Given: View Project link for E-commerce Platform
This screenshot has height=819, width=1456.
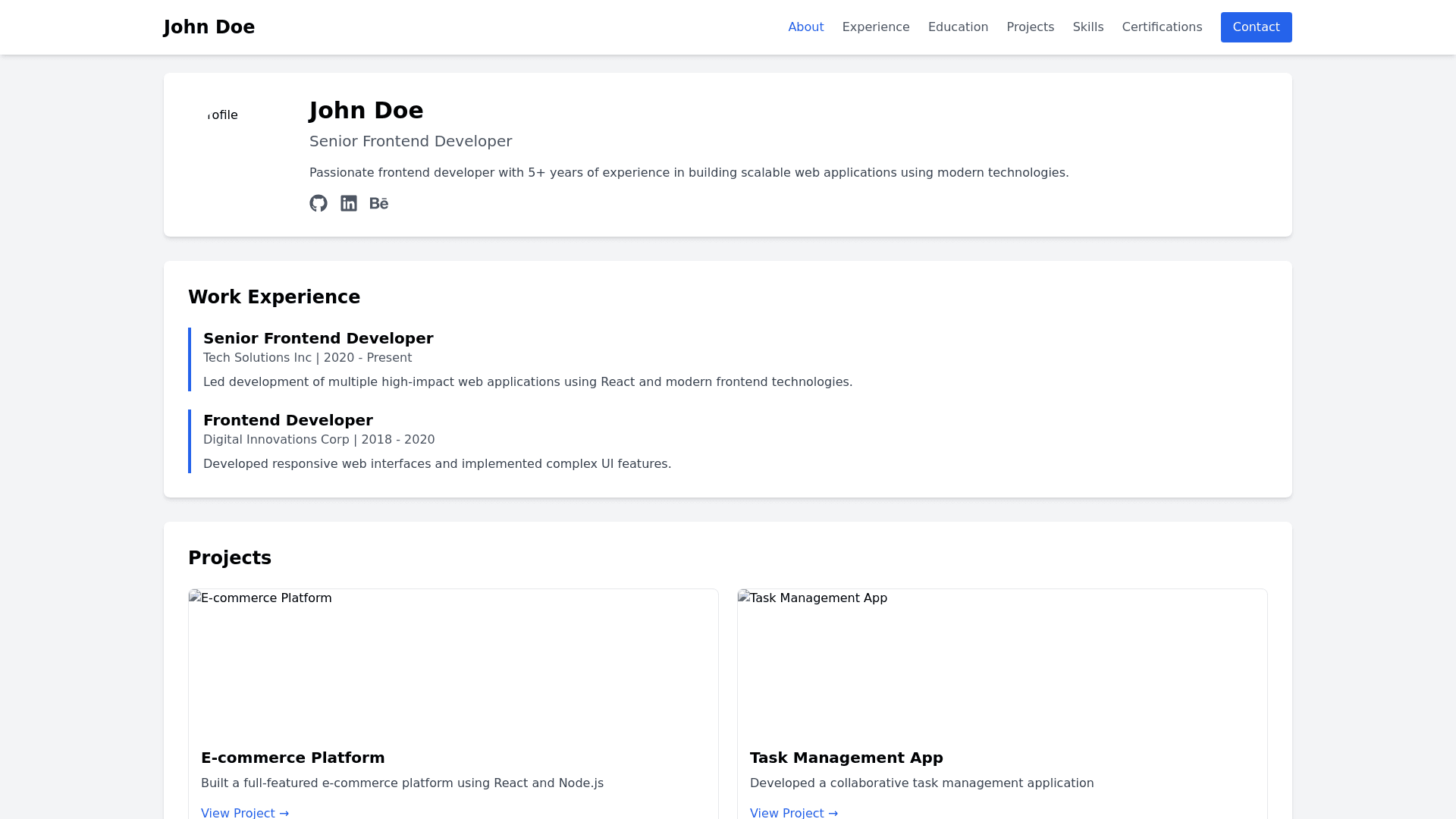Looking at the screenshot, I should pos(245,812).
